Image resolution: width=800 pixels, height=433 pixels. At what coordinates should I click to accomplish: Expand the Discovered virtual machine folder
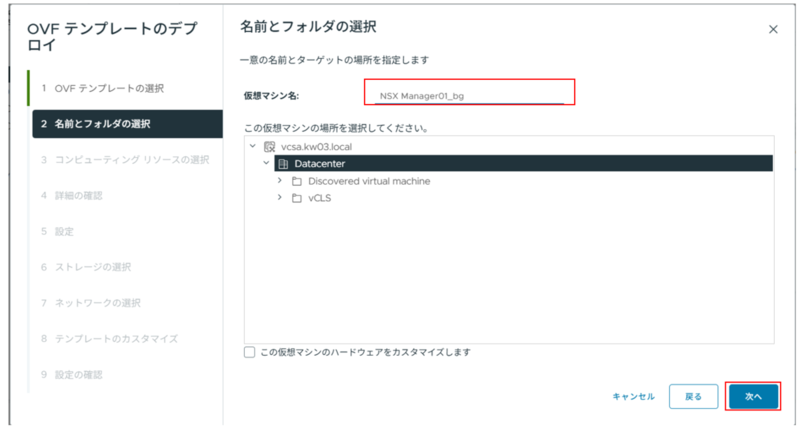click(280, 181)
